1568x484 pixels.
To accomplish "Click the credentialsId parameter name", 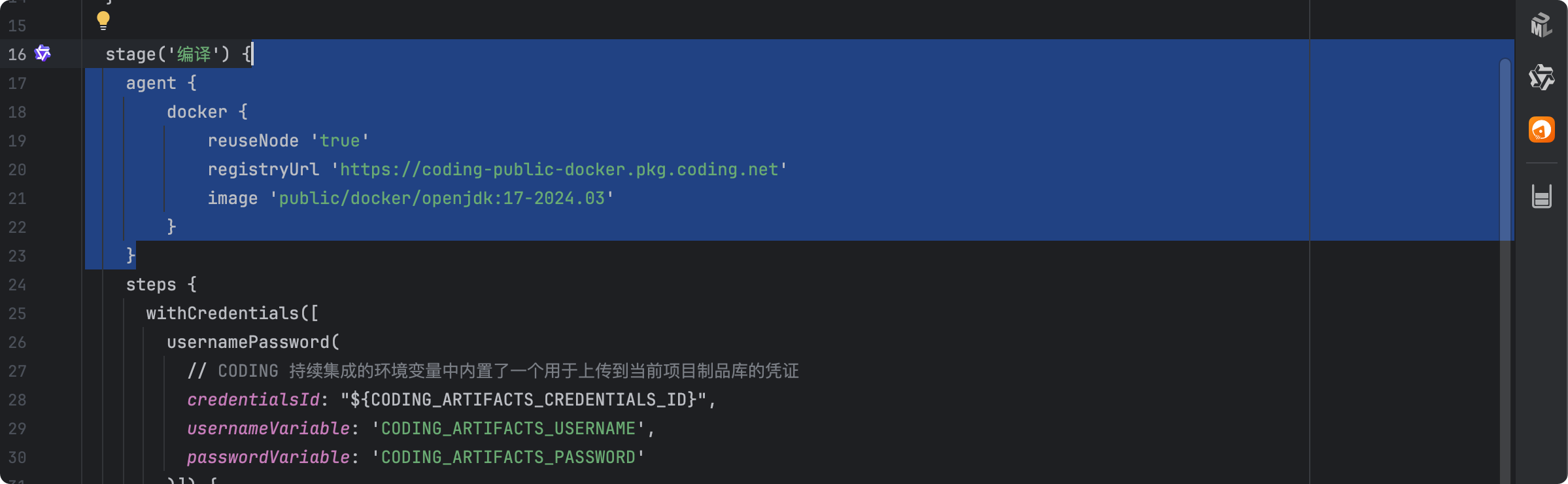I will pyautogui.click(x=253, y=400).
